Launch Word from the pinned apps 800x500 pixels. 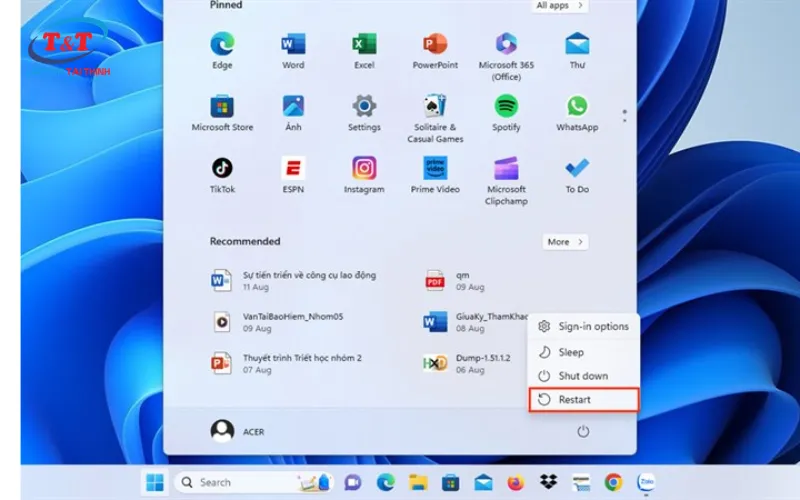(293, 50)
